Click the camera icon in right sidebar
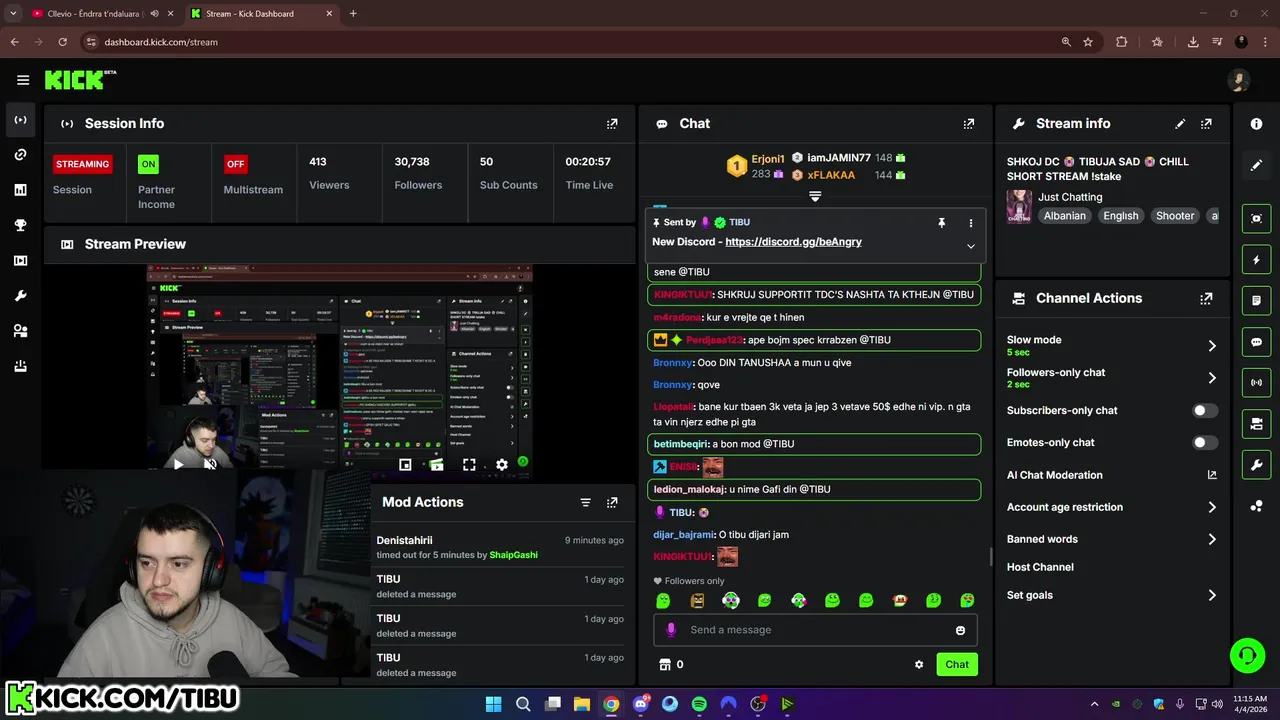This screenshot has height=720, width=1280. [x=1256, y=424]
